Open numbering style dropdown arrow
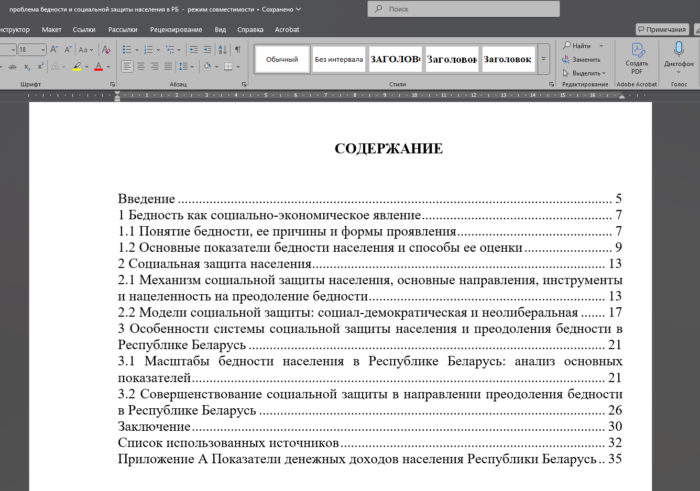The width and height of the screenshot is (700, 491). (158, 50)
